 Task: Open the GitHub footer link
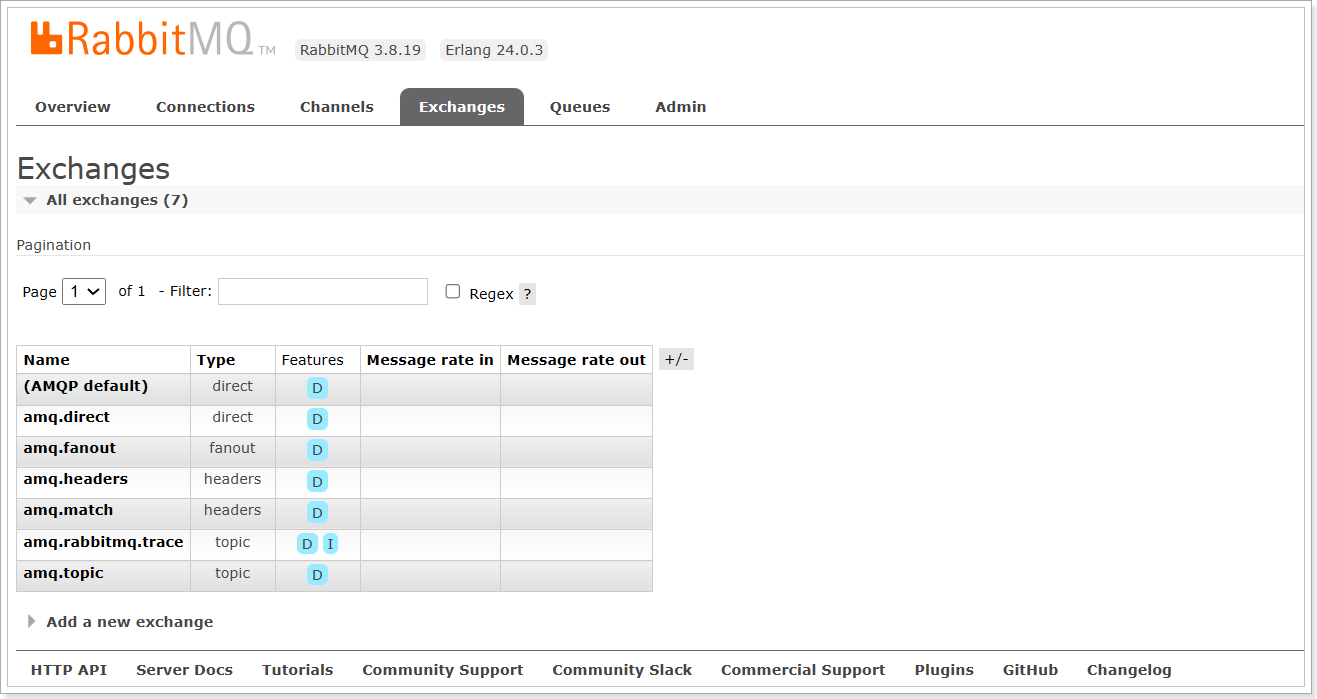click(x=1030, y=670)
